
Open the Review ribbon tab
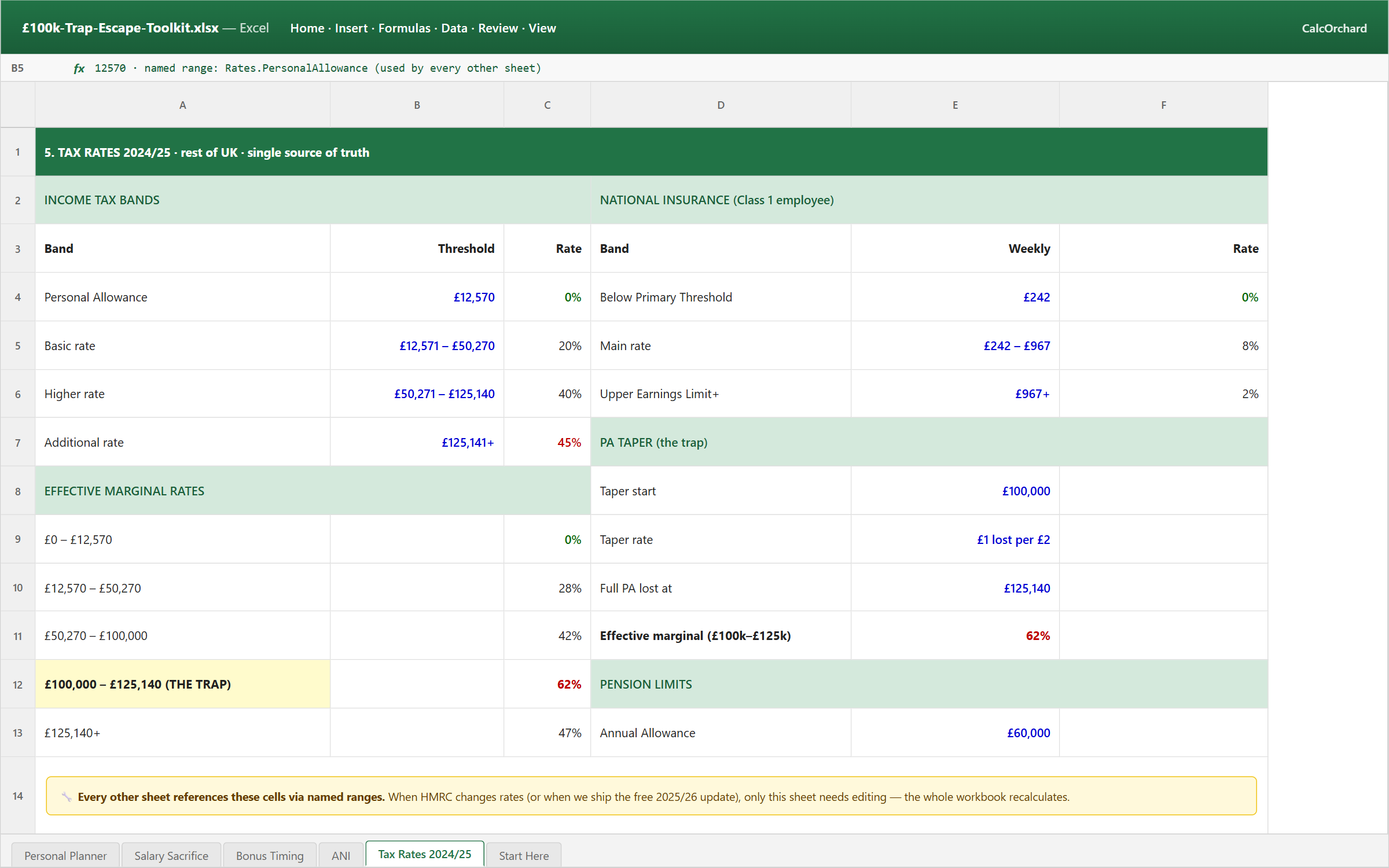(x=498, y=28)
